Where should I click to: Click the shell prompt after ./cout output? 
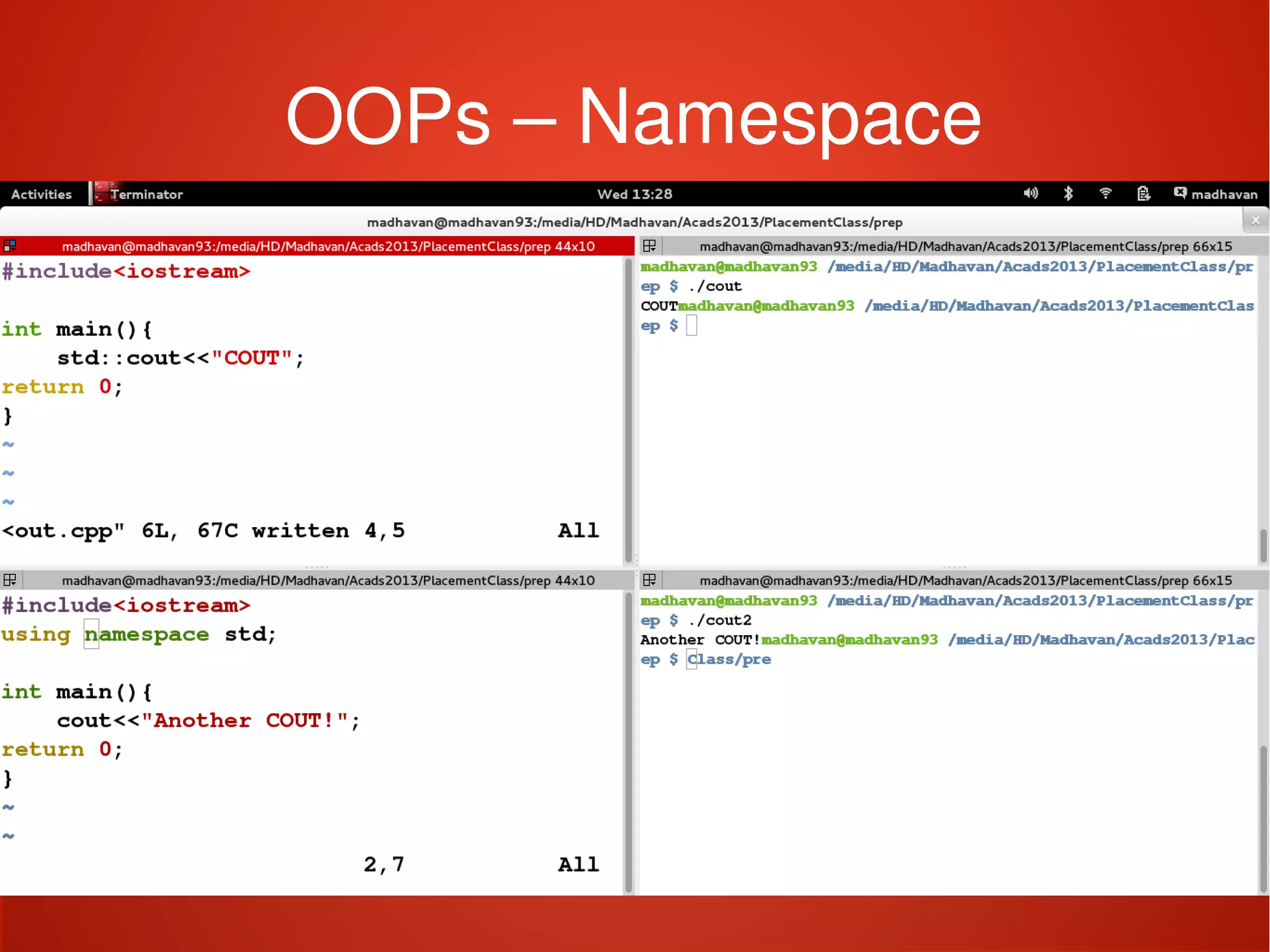tap(691, 326)
